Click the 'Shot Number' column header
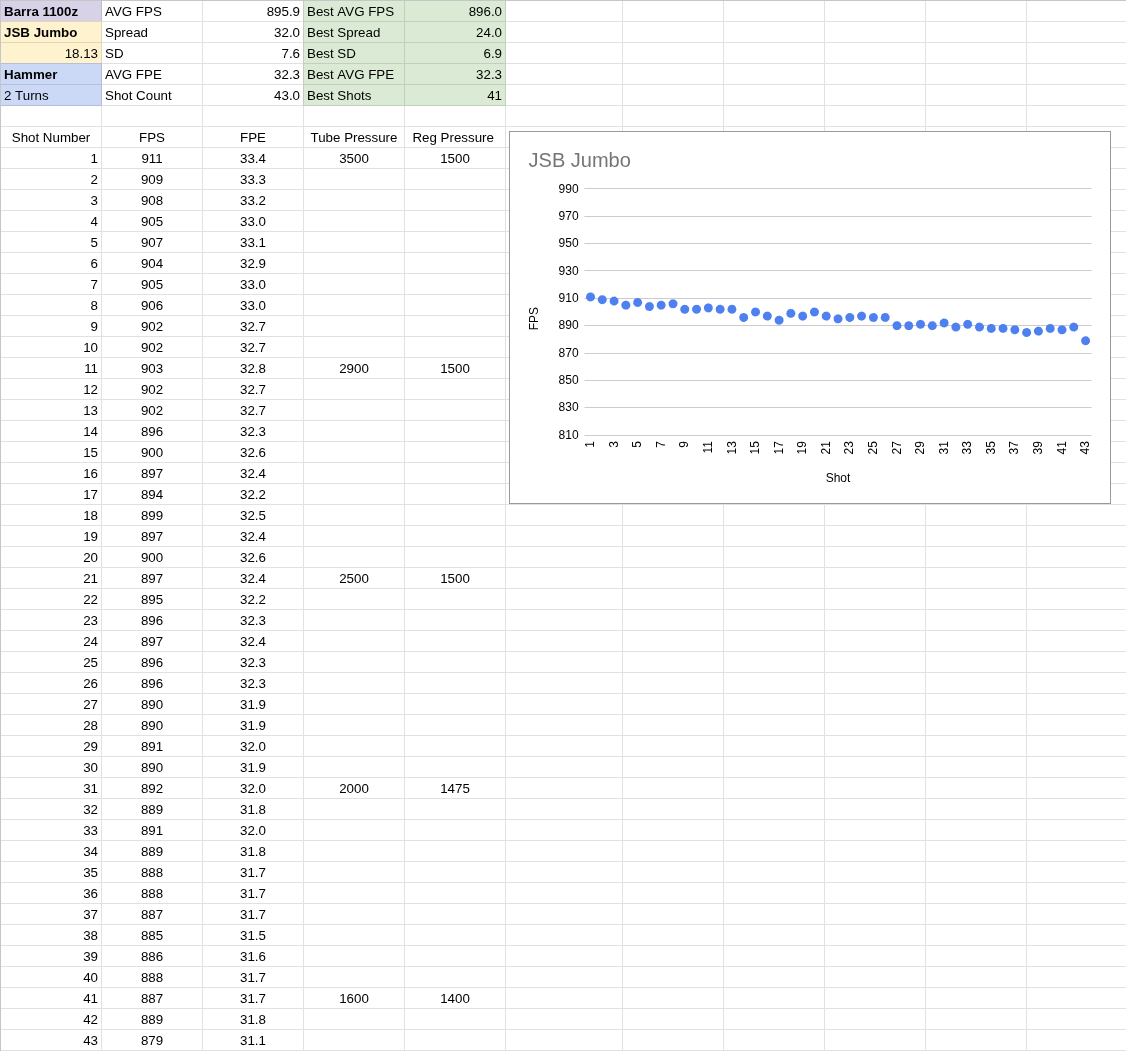Viewport: 1126px width, 1051px height. coord(51,138)
